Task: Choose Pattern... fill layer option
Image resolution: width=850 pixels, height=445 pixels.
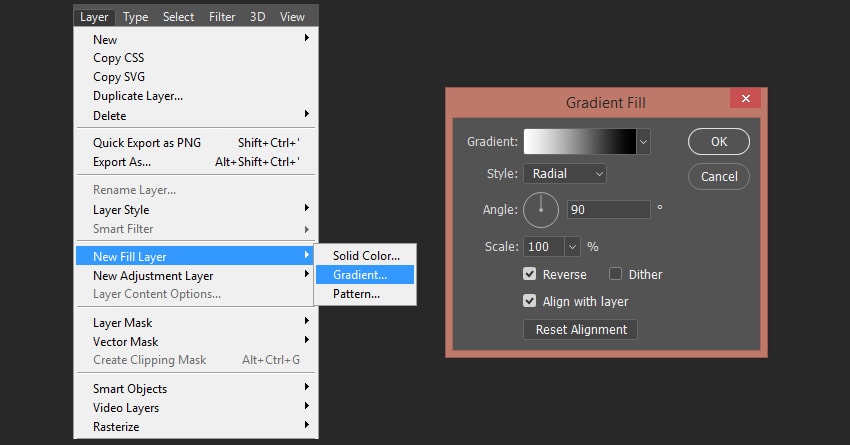Action: (356, 294)
